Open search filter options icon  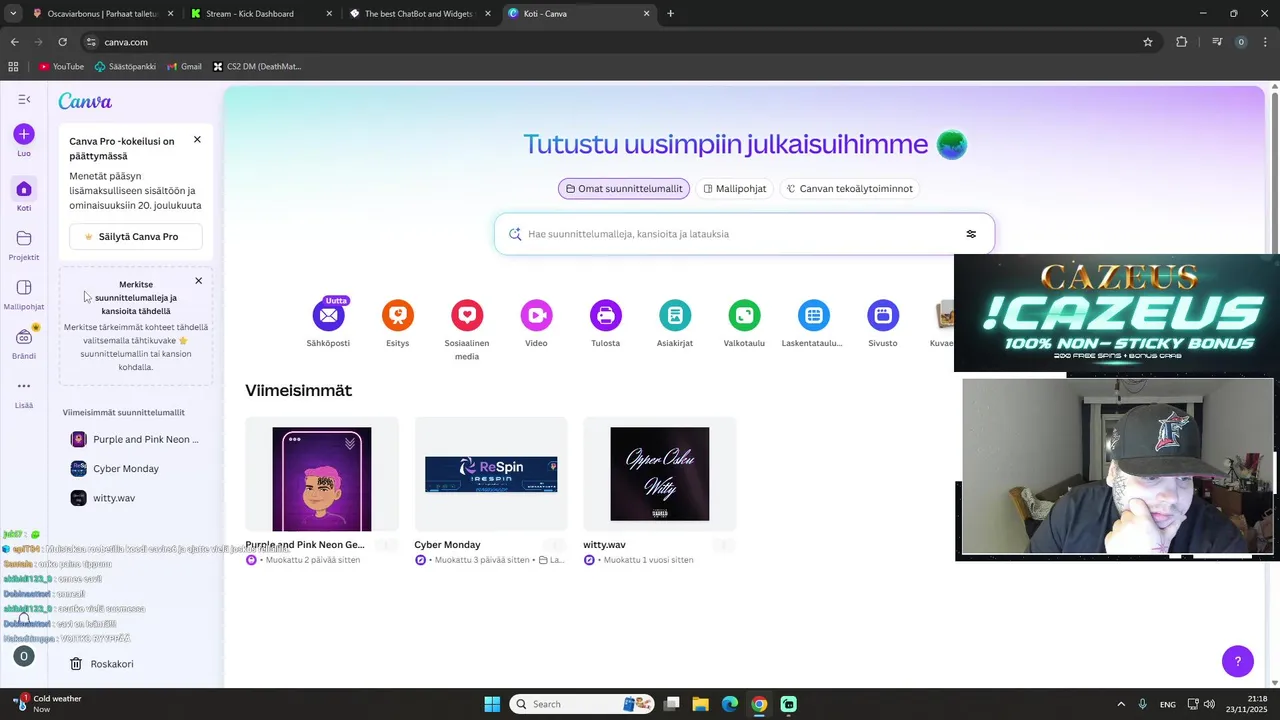971,234
